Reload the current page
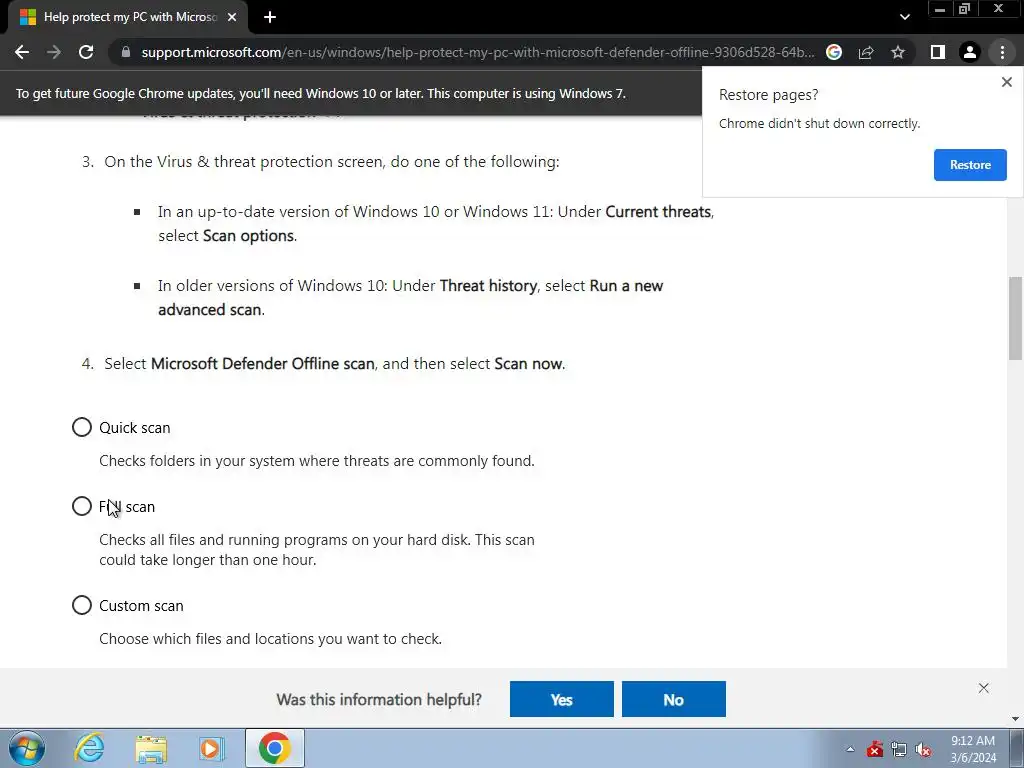1024x768 pixels. [x=86, y=52]
